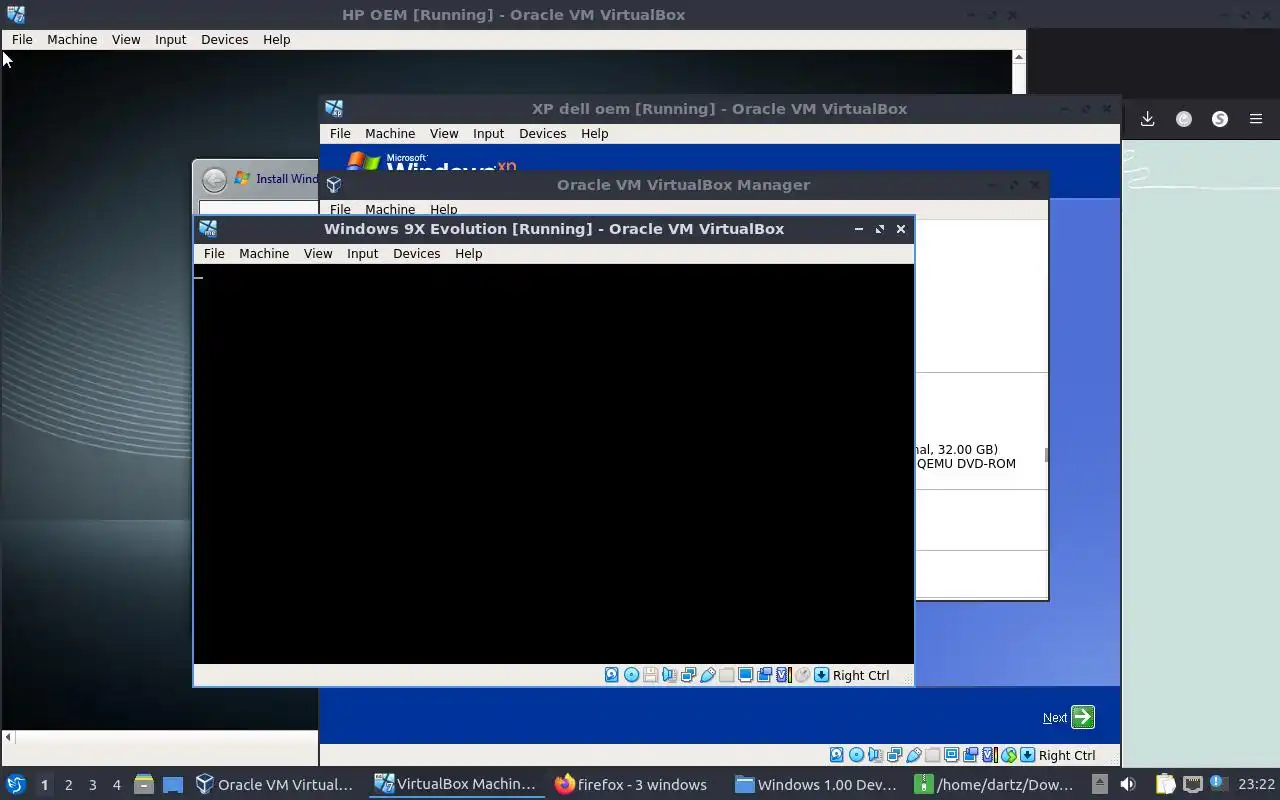
Task: Open Help menu in Windows 9X Evolution window
Action: 468,253
